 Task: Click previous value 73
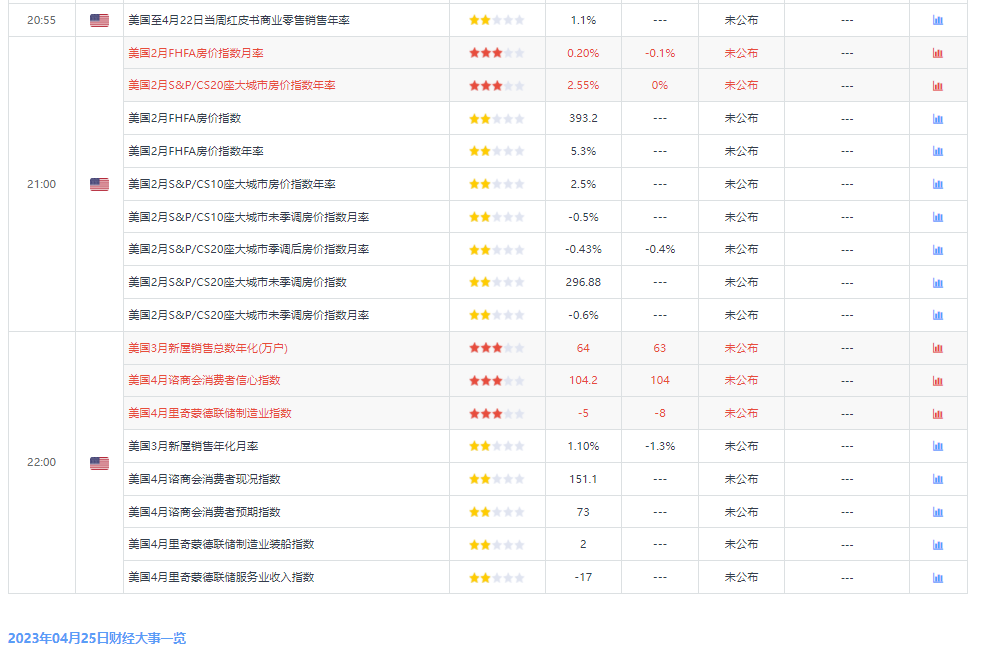point(583,512)
